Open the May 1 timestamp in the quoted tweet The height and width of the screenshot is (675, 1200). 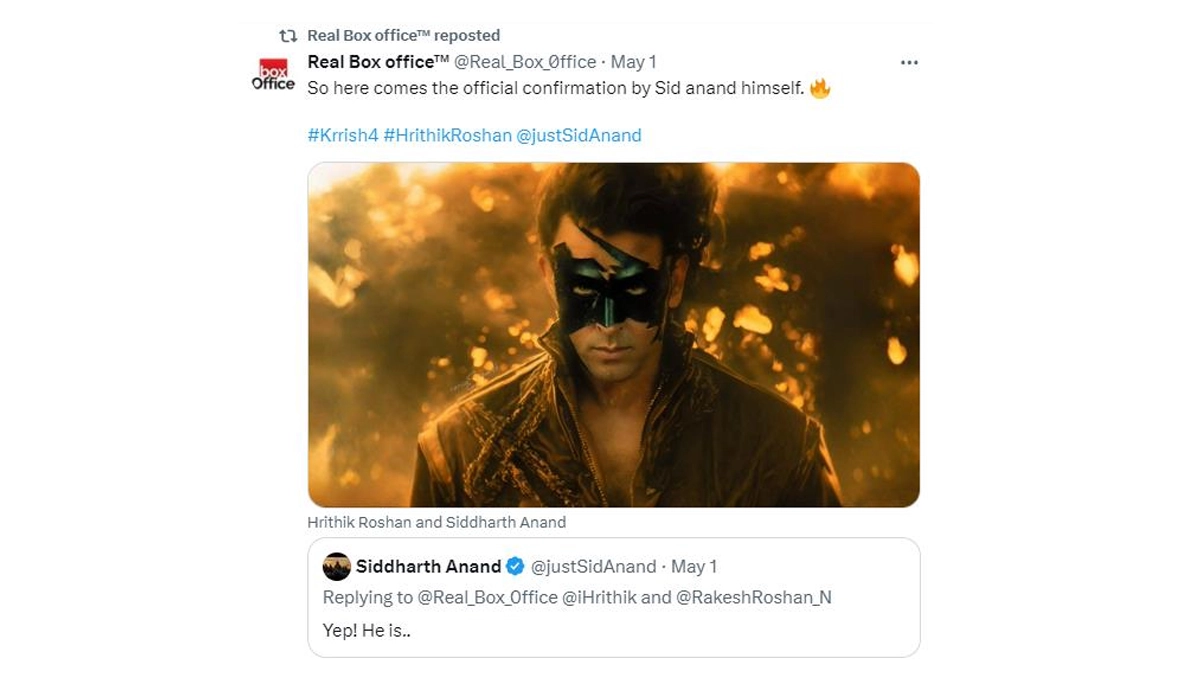tap(694, 567)
